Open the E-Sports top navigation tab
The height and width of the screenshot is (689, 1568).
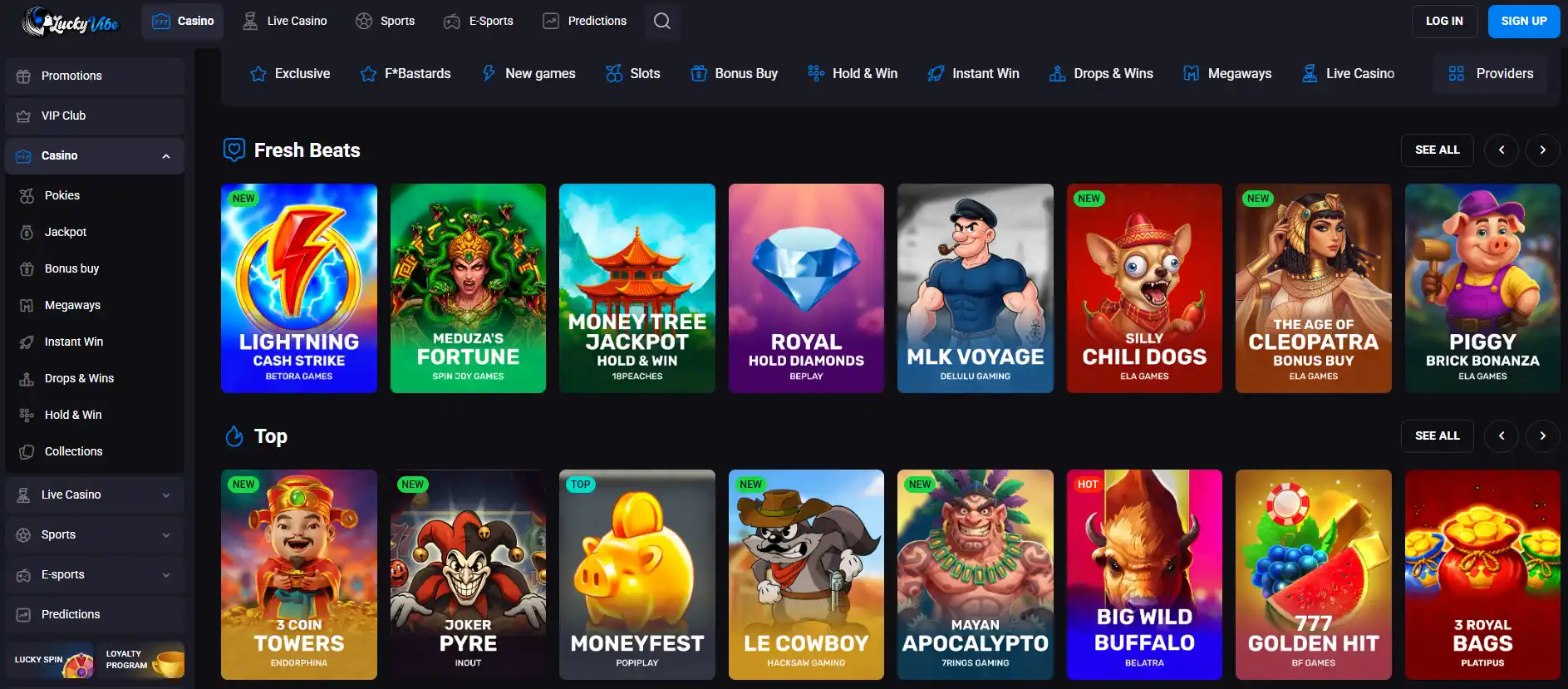point(479,21)
